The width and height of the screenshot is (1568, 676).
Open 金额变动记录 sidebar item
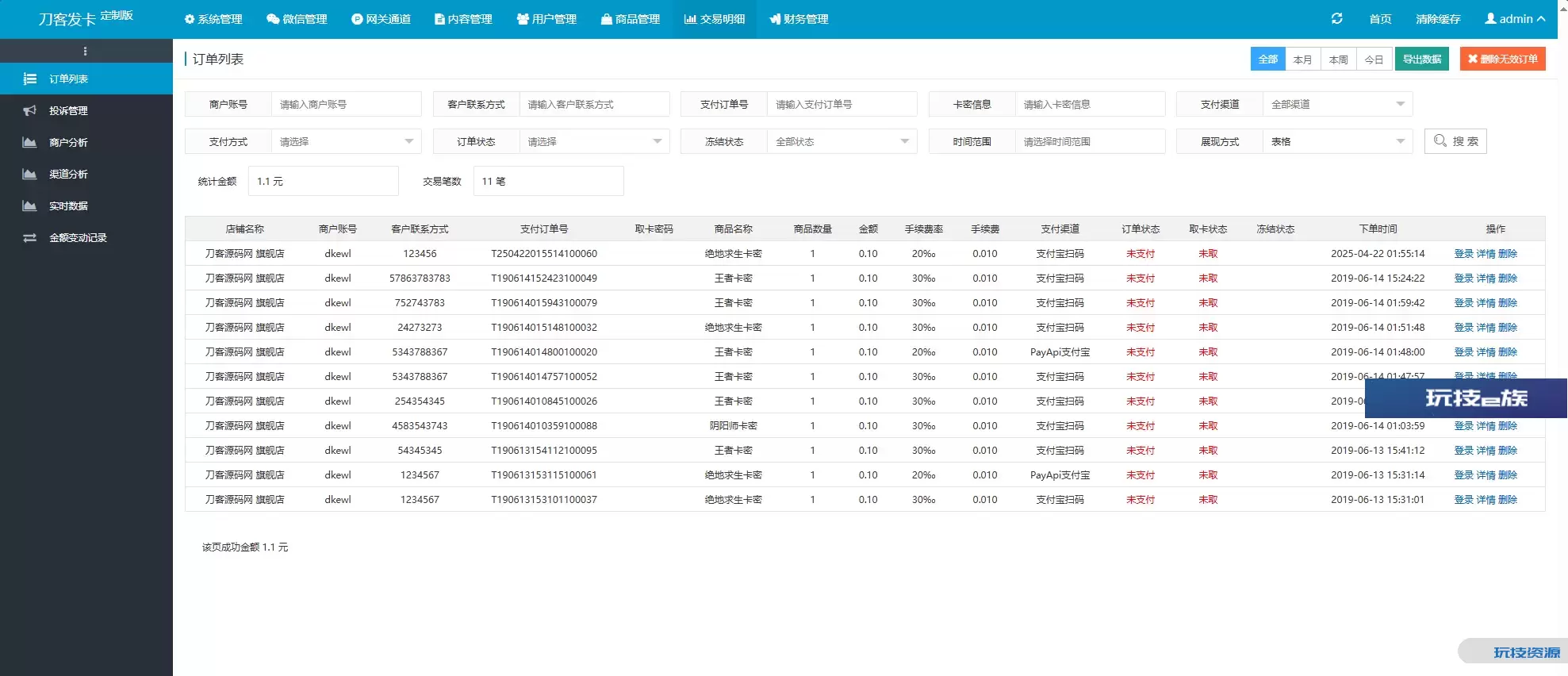coord(78,238)
